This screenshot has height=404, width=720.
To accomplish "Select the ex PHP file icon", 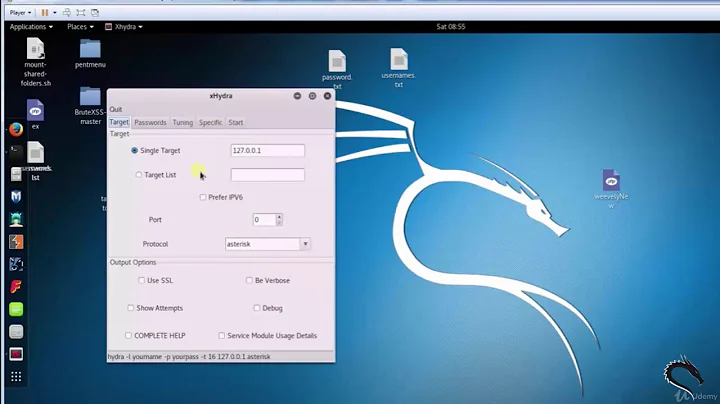I will point(35,114).
